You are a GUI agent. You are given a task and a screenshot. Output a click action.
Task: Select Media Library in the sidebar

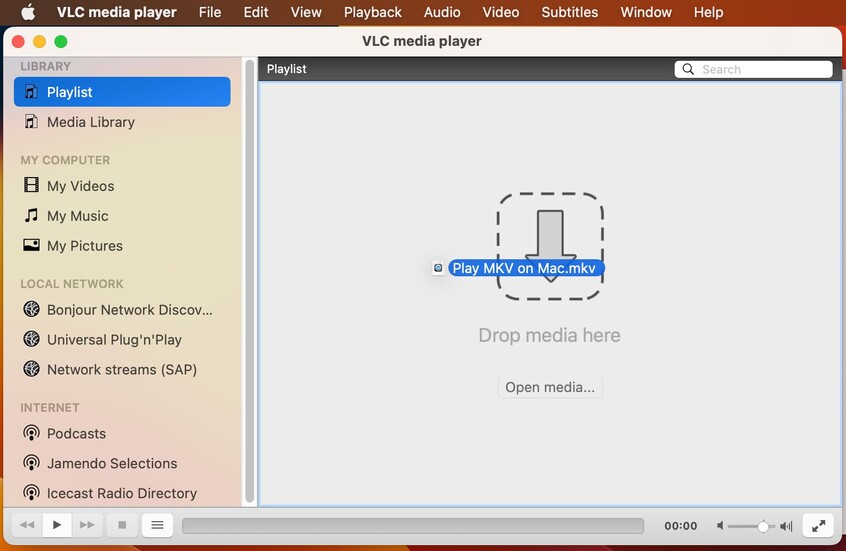pos(90,122)
